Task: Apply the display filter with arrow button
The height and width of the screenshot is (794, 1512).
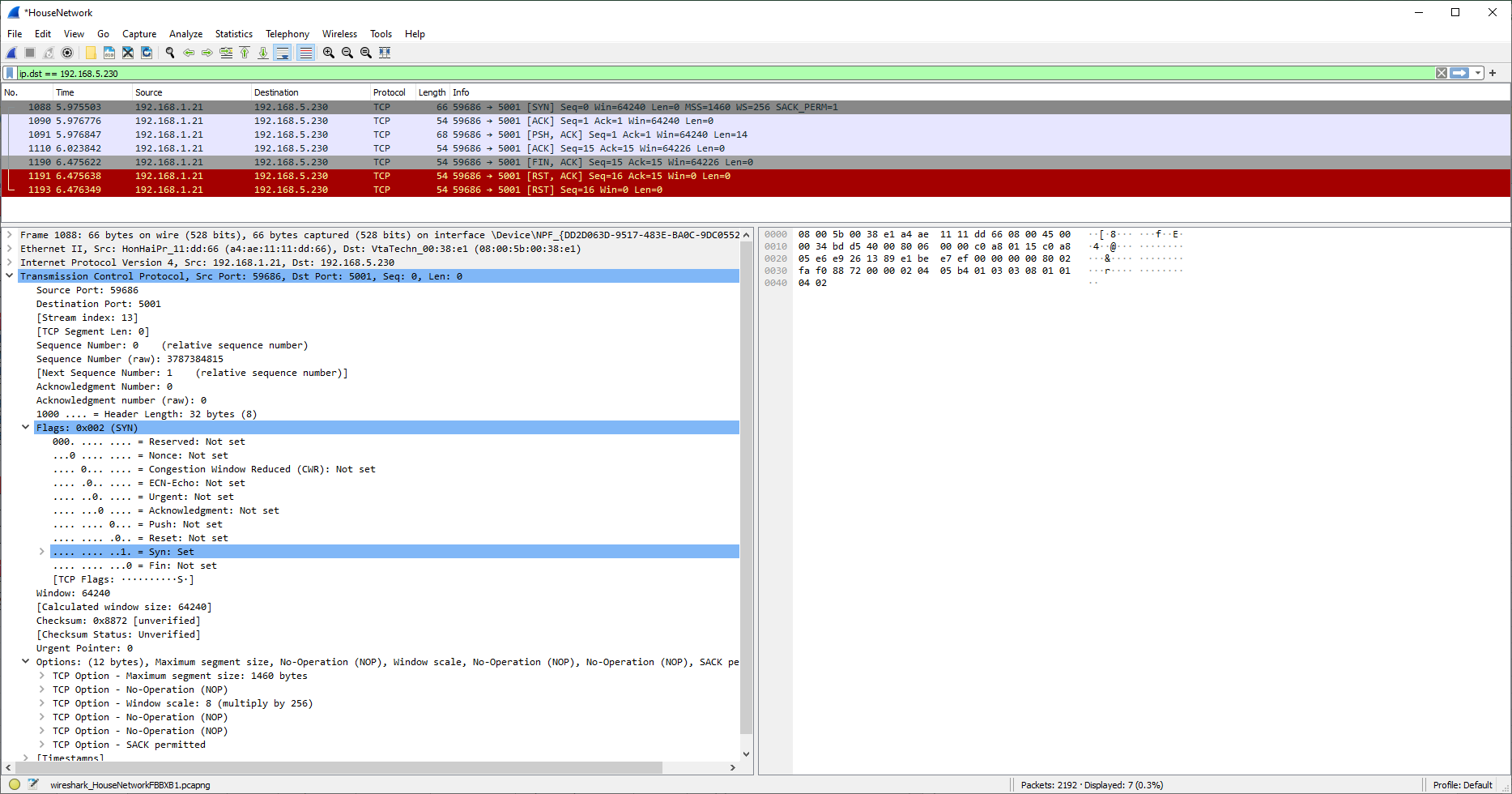Action: 1459,73
